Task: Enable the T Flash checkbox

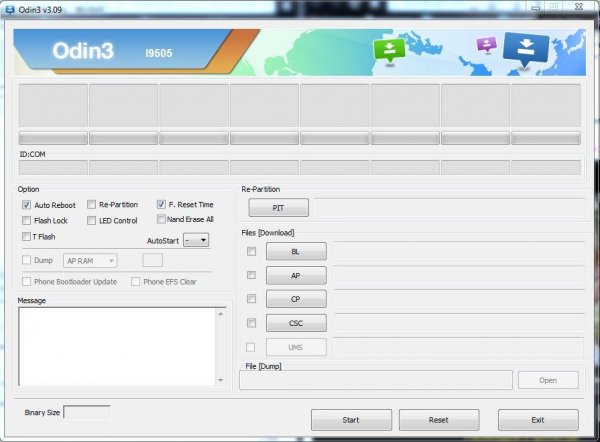Action: pos(26,236)
